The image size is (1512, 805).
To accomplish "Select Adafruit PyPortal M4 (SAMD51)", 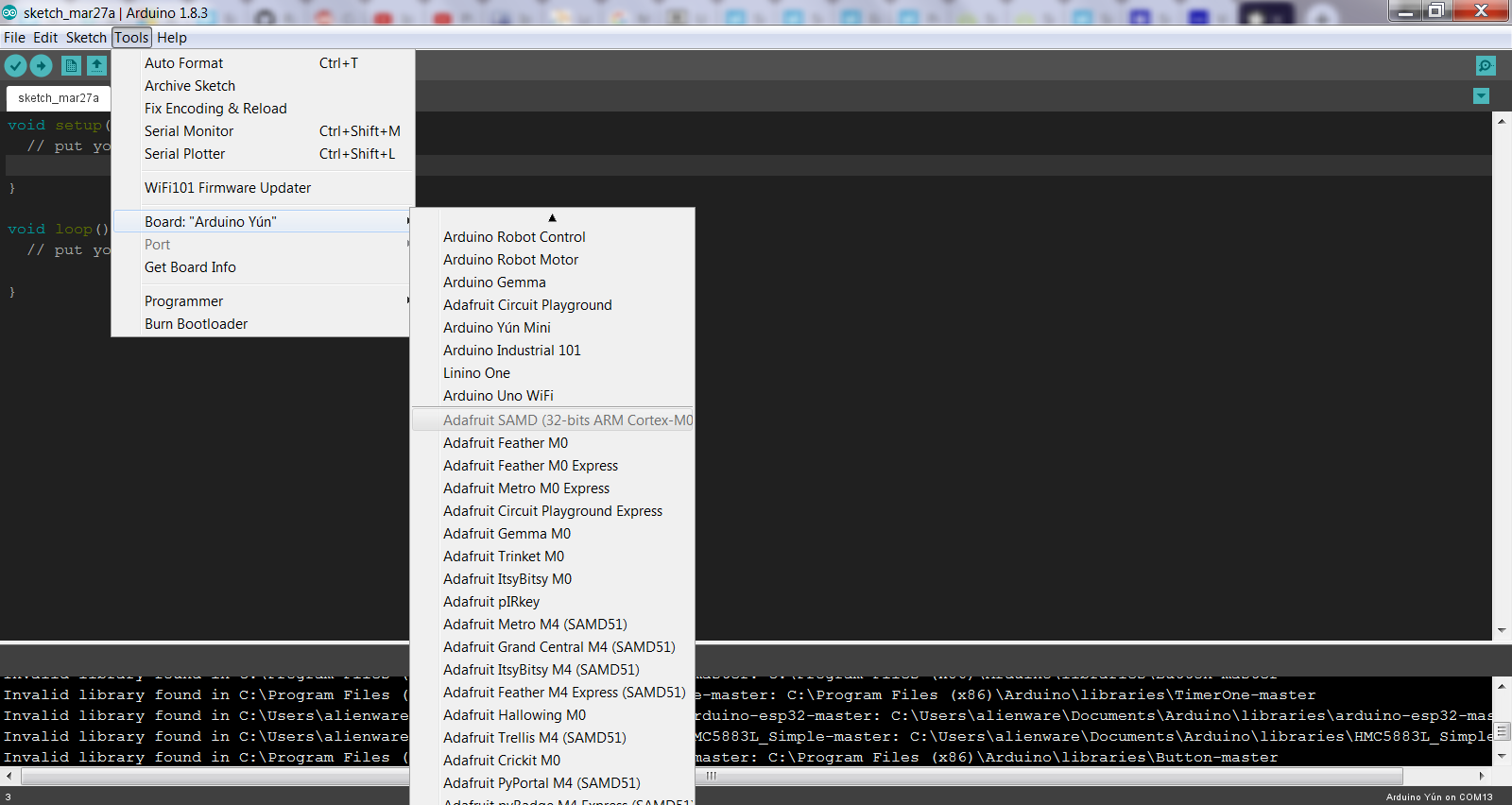I will pyautogui.click(x=553, y=783).
